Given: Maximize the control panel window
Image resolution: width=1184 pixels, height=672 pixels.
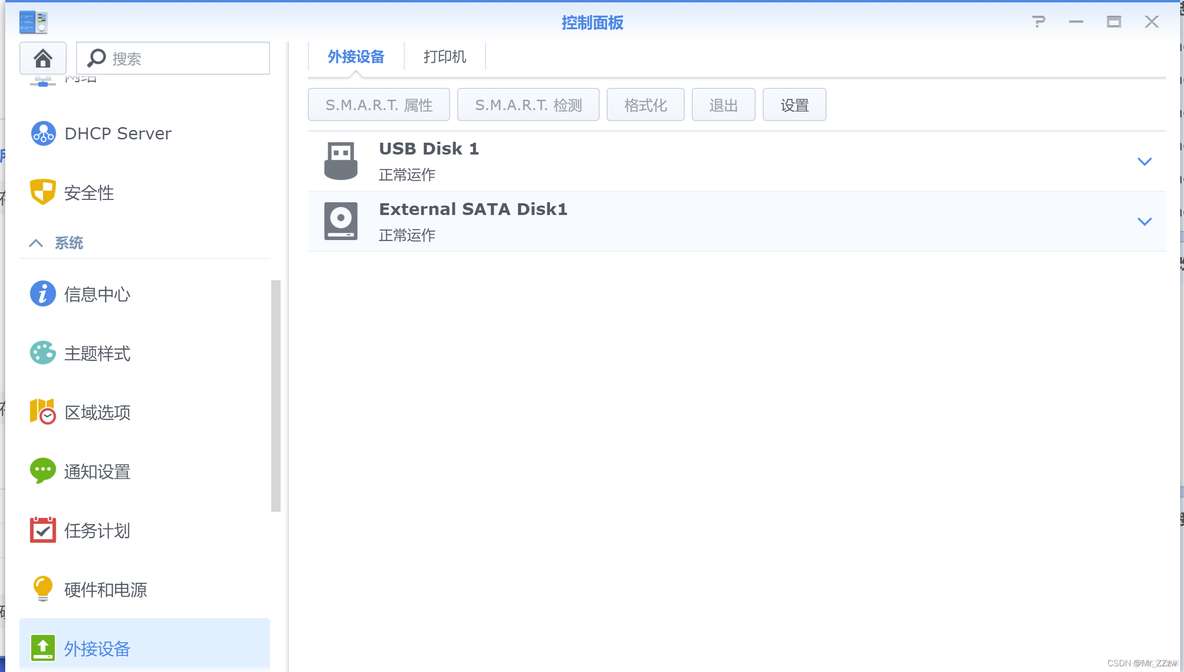Looking at the screenshot, I should coord(1114,22).
